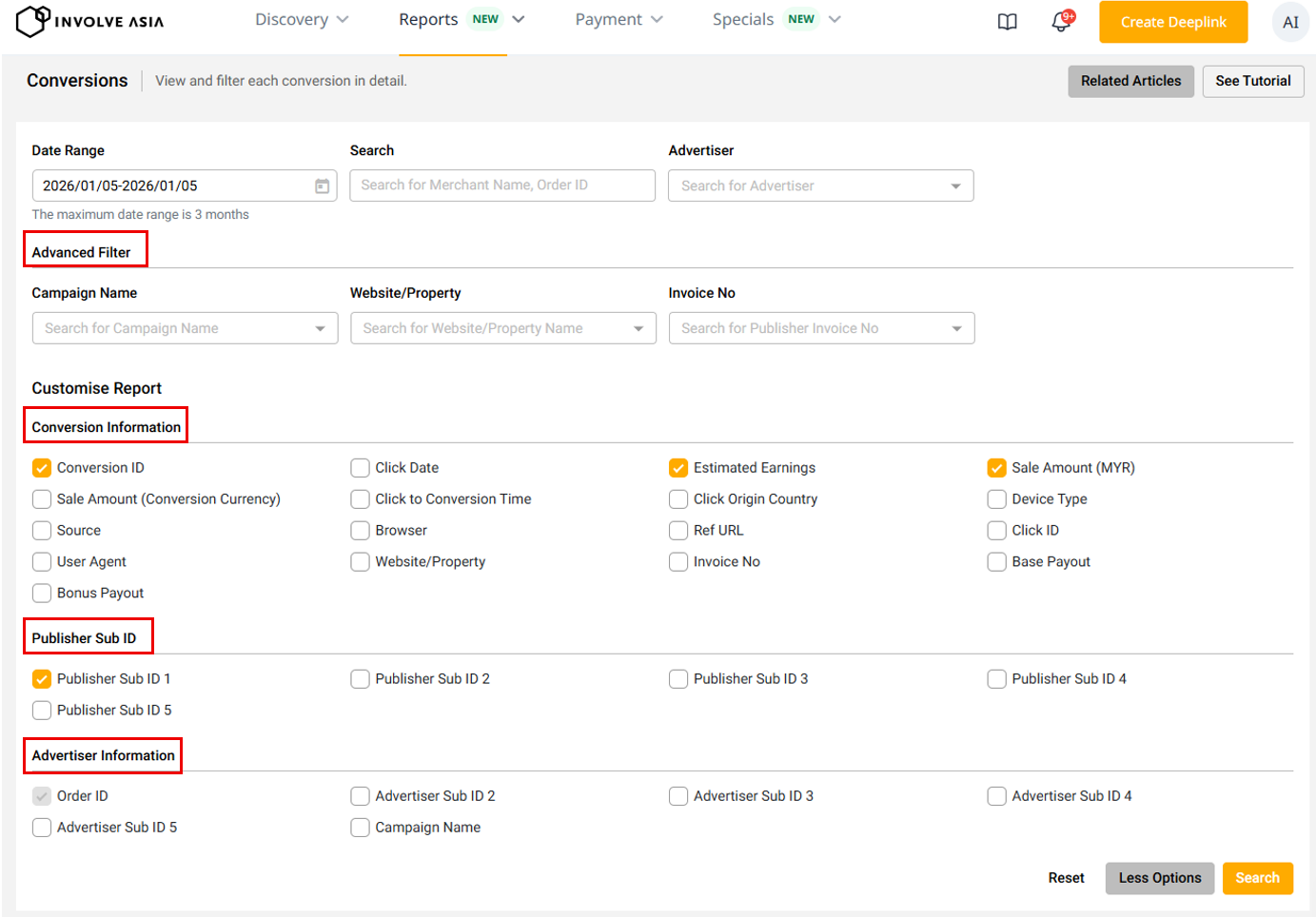Check the Device Type option
This screenshot has height=917, width=1316.
996,499
